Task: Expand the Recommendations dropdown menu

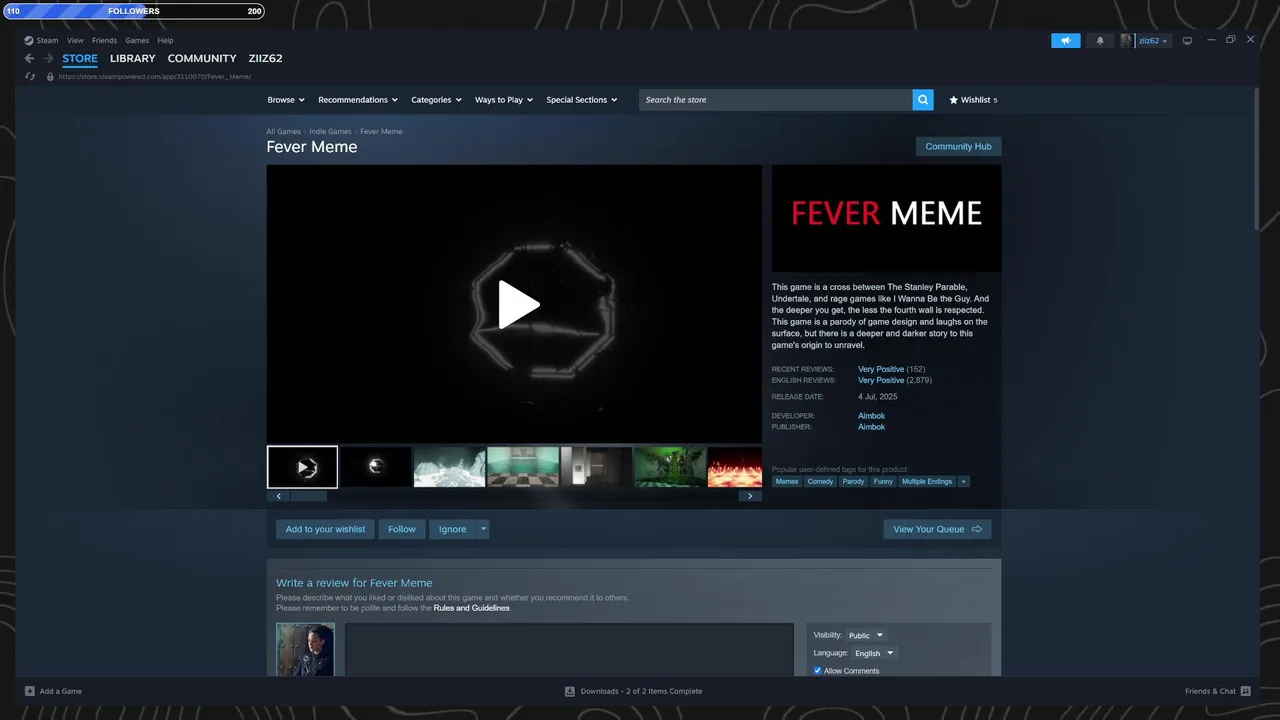Action: point(357,100)
